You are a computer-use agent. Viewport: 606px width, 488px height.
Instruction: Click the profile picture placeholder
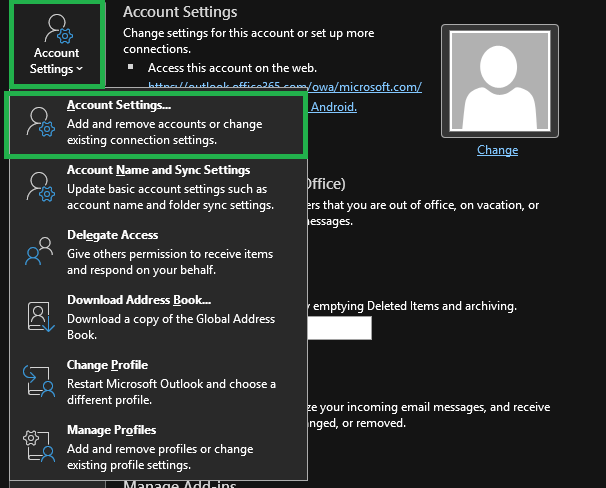point(500,81)
